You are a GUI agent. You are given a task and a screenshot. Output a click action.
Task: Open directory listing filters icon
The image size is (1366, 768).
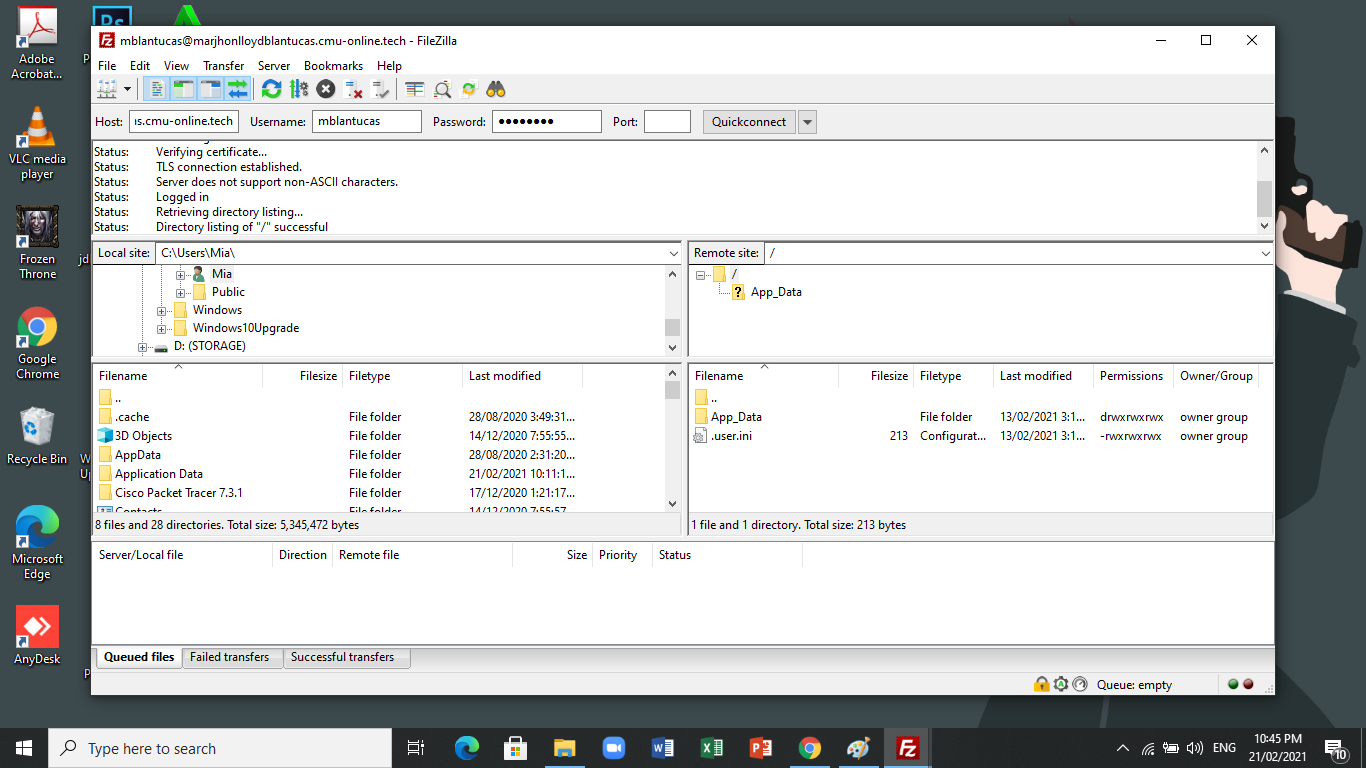414,90
